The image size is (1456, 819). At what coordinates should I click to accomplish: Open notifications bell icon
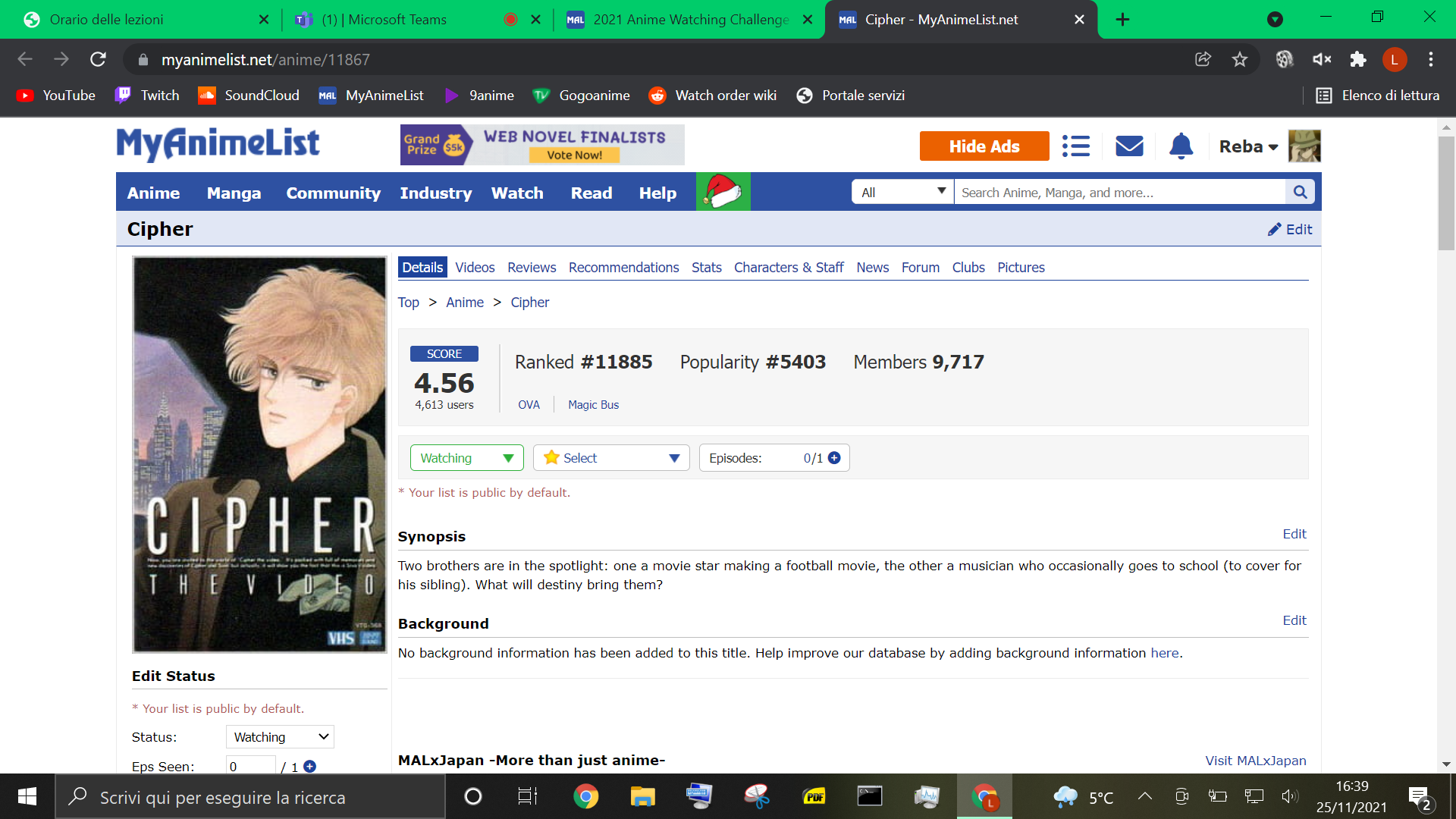pyautogui.click(x=1181, y=146)
